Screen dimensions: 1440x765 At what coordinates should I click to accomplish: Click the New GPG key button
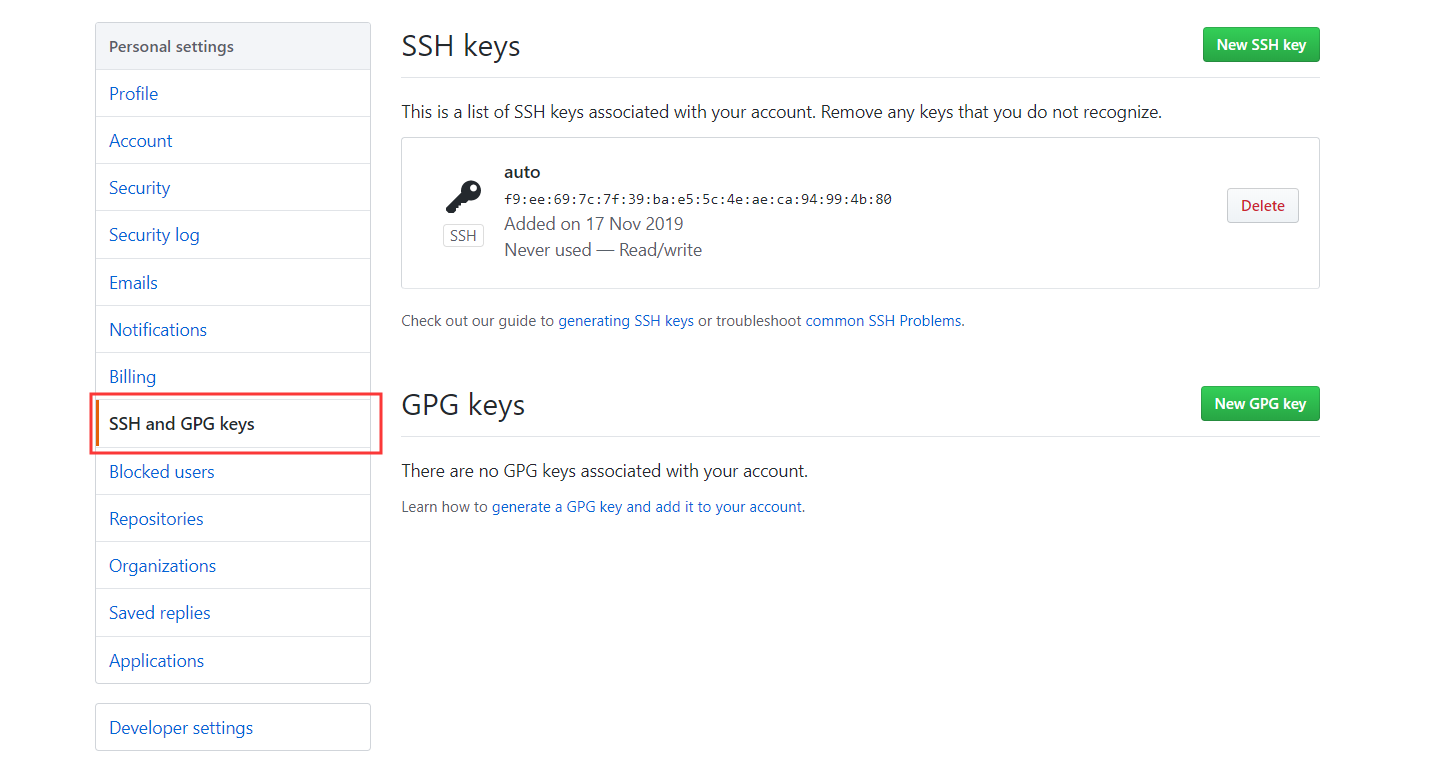pyautogui.click(x=1260, y=403)
